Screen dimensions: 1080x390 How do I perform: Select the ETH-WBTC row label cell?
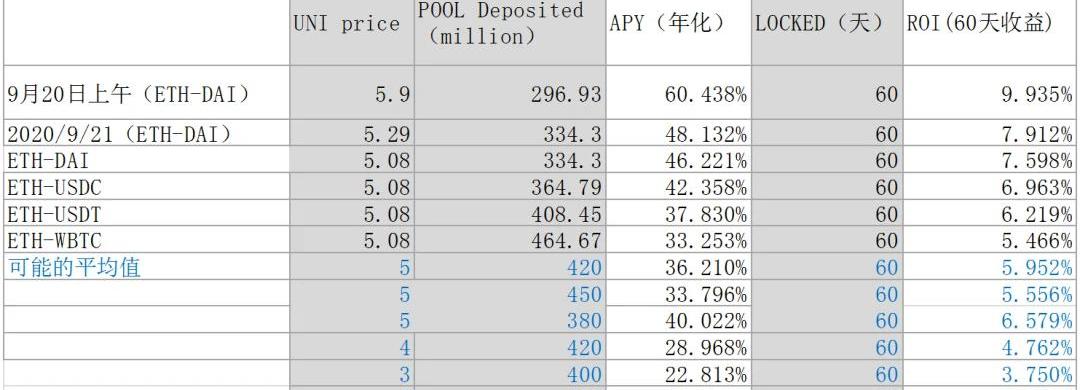tap(147, 240)
